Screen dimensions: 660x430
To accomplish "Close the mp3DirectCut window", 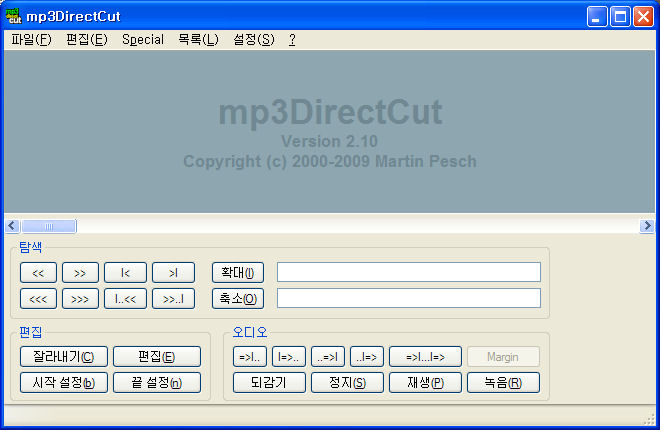I will tap(644, 16).
